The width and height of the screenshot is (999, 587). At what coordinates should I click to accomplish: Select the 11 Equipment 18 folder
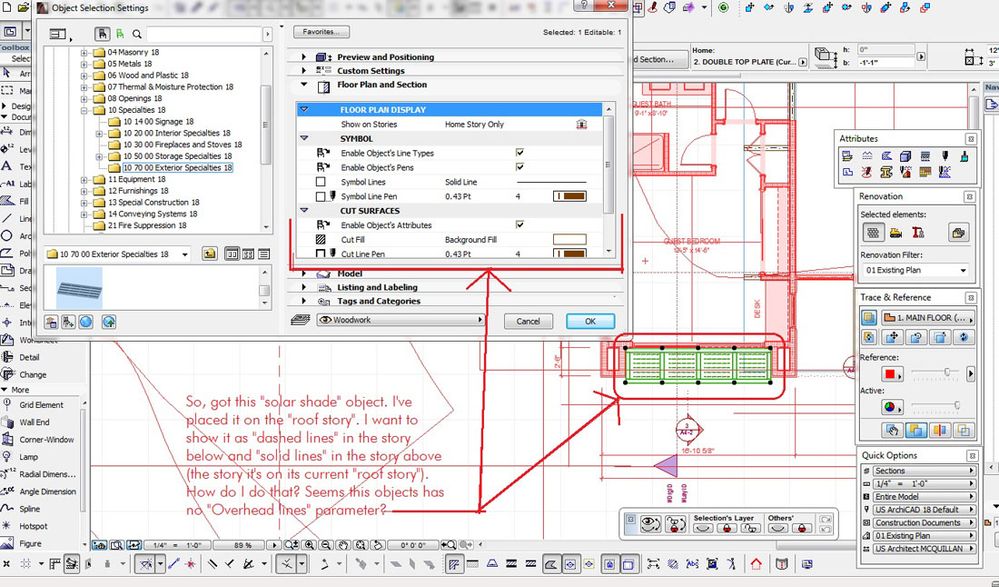tap(139, 179)
